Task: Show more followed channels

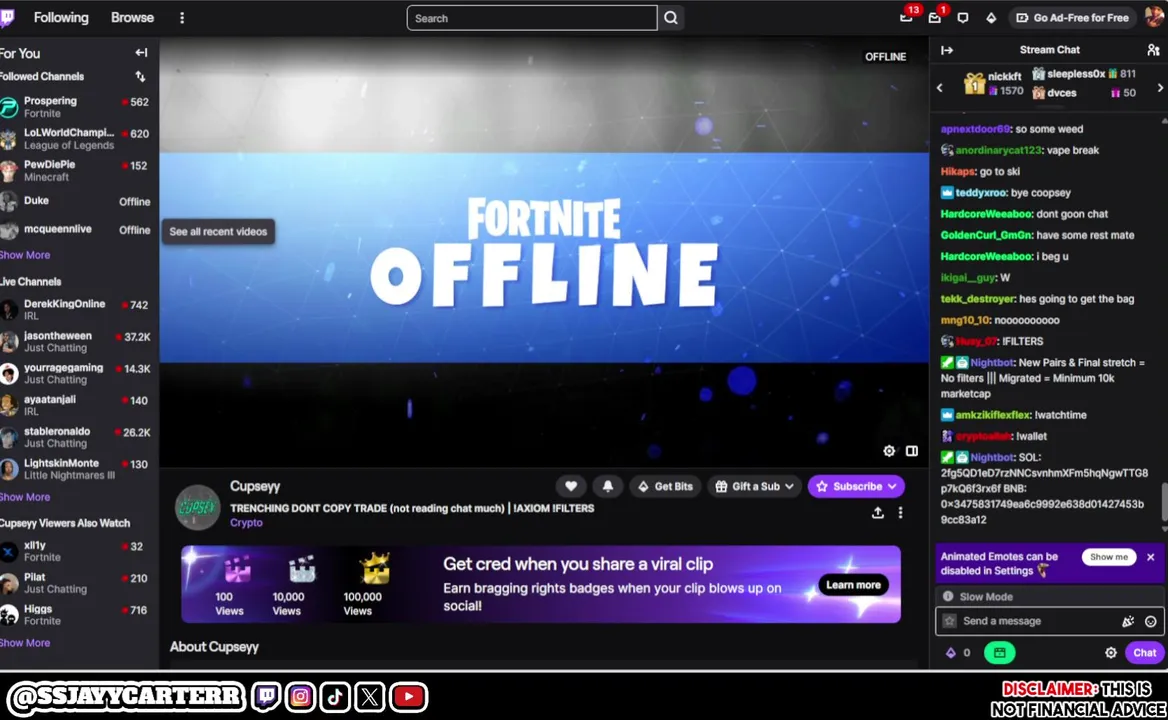Action: click(25, 255)
